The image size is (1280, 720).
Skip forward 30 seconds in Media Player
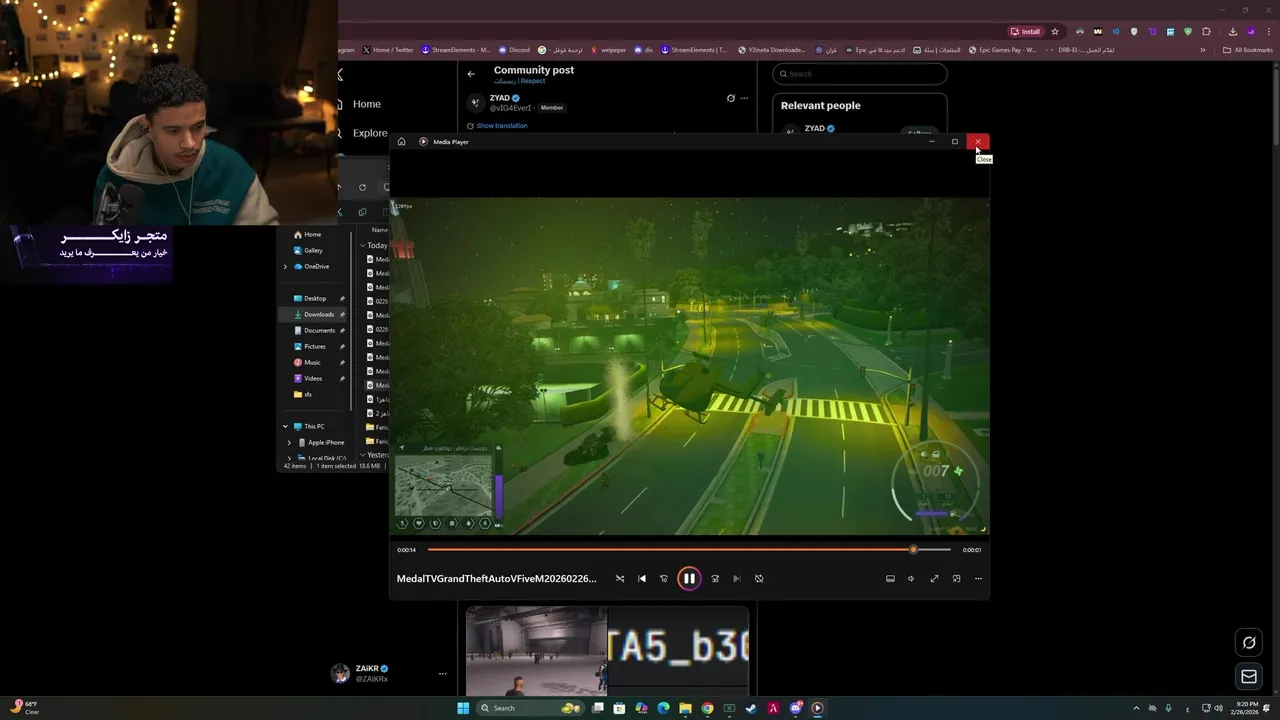(x=715, y=578)
